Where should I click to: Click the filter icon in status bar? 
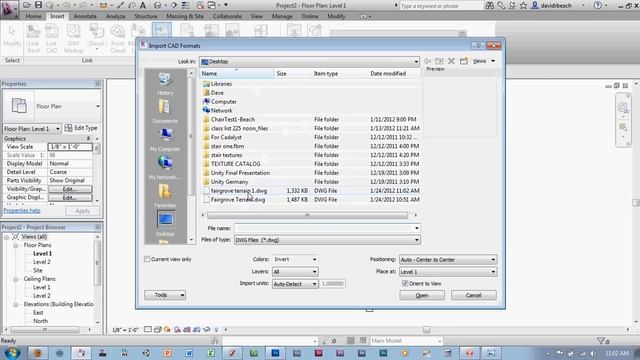601,340
